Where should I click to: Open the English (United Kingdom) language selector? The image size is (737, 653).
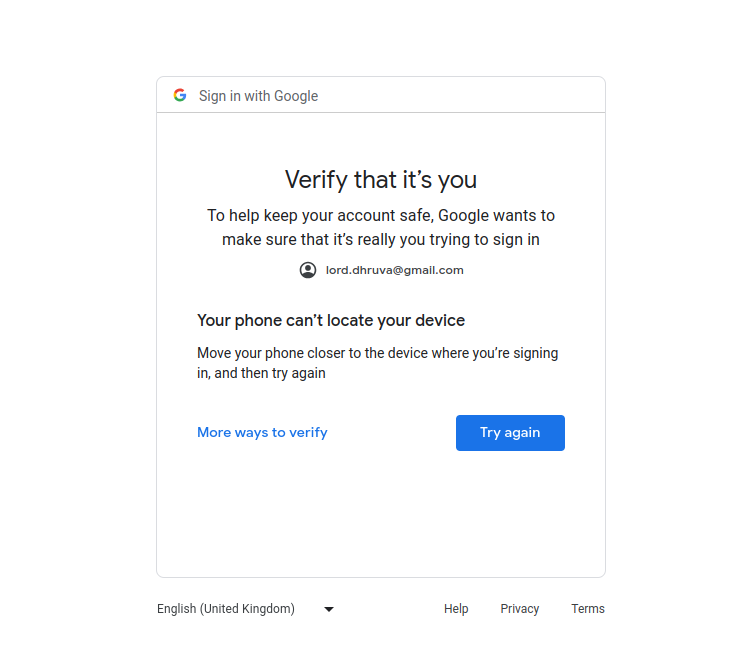[x=226, y=609]
